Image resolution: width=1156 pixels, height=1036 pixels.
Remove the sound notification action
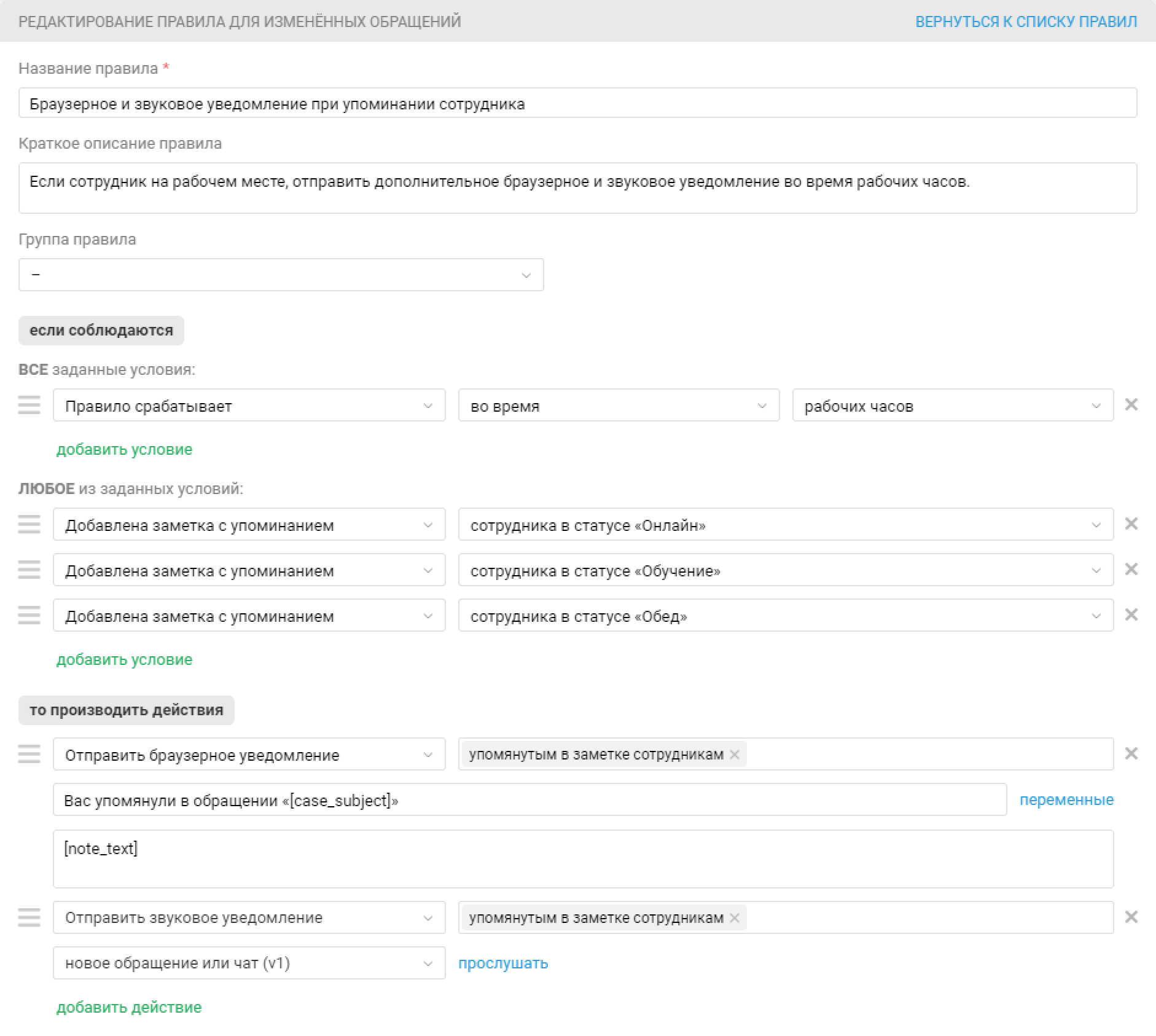[x=1131, y=917]
